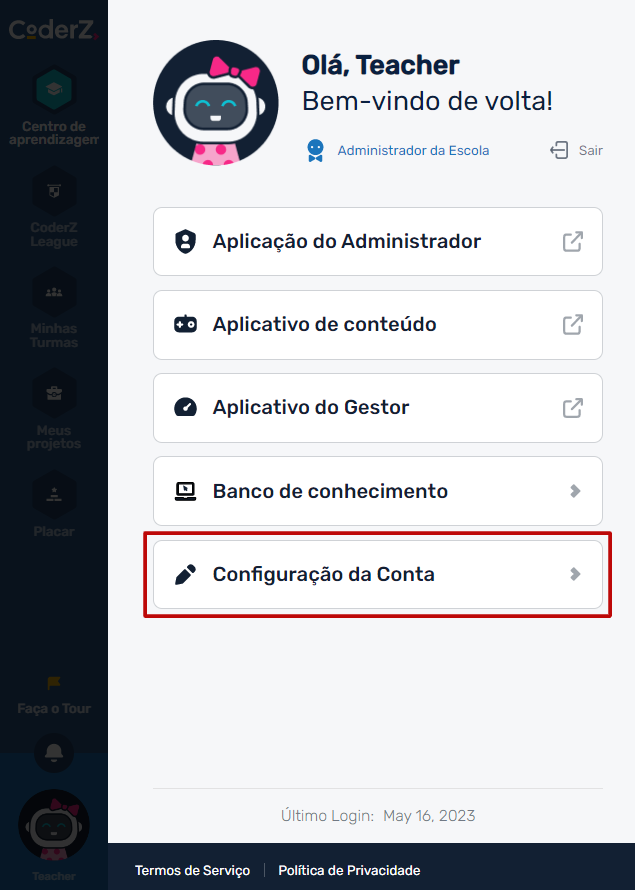
Task: Click external link icon for Aplicação do Administrador
Action: point(573,241)
